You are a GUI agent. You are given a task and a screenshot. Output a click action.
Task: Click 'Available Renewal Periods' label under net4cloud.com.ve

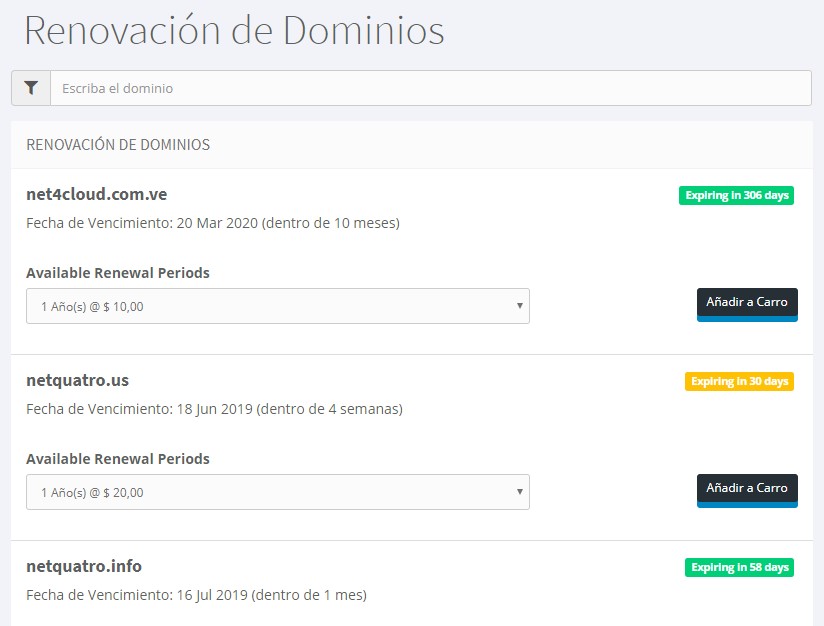(118, 273)
